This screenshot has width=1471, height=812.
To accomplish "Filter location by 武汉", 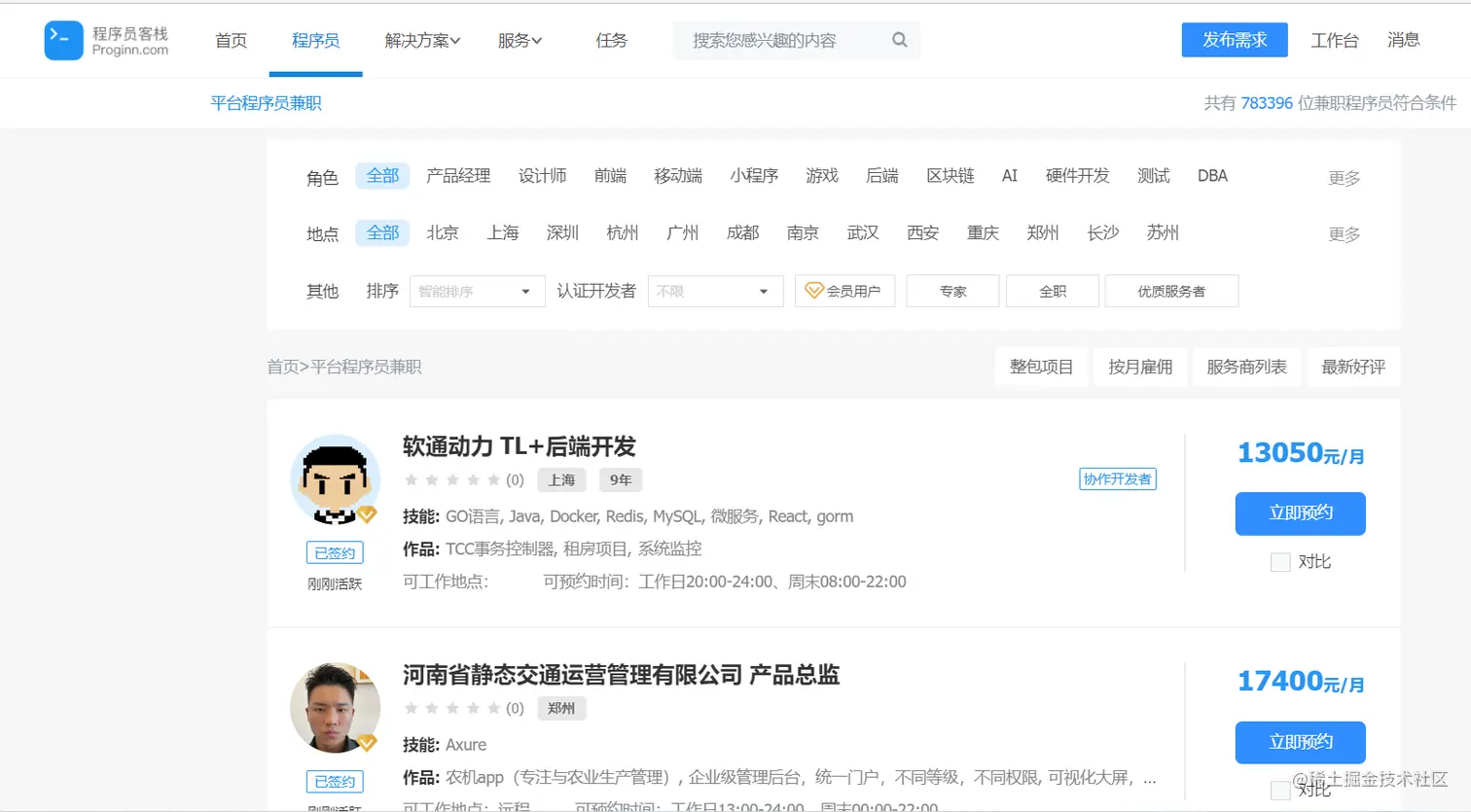I will (x=863, y=233).
